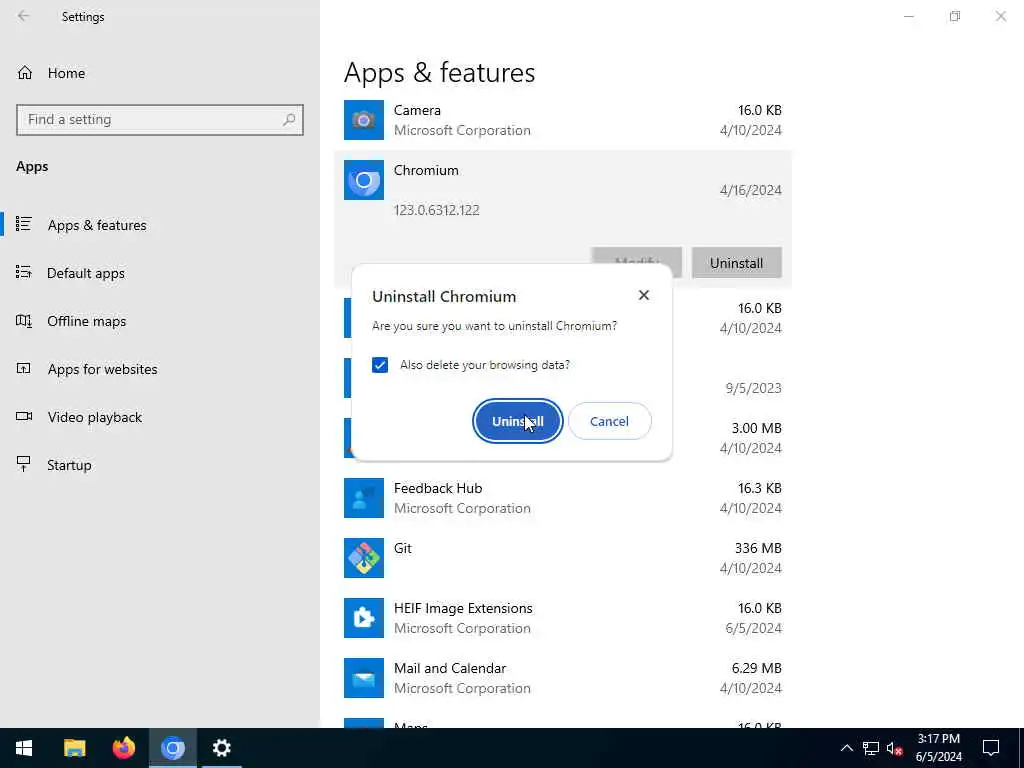Click the Feedback Hub app icon
Image resolution: width=1024 pixels, height=768 pixels.
pyautogui.click(x=364, y=498)
